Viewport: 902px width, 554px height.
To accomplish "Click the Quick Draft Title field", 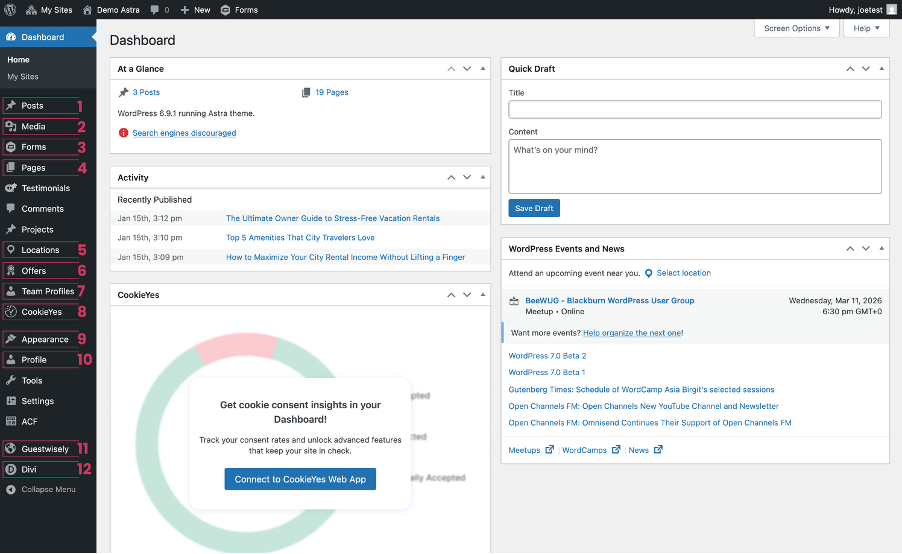I will 694,110.
